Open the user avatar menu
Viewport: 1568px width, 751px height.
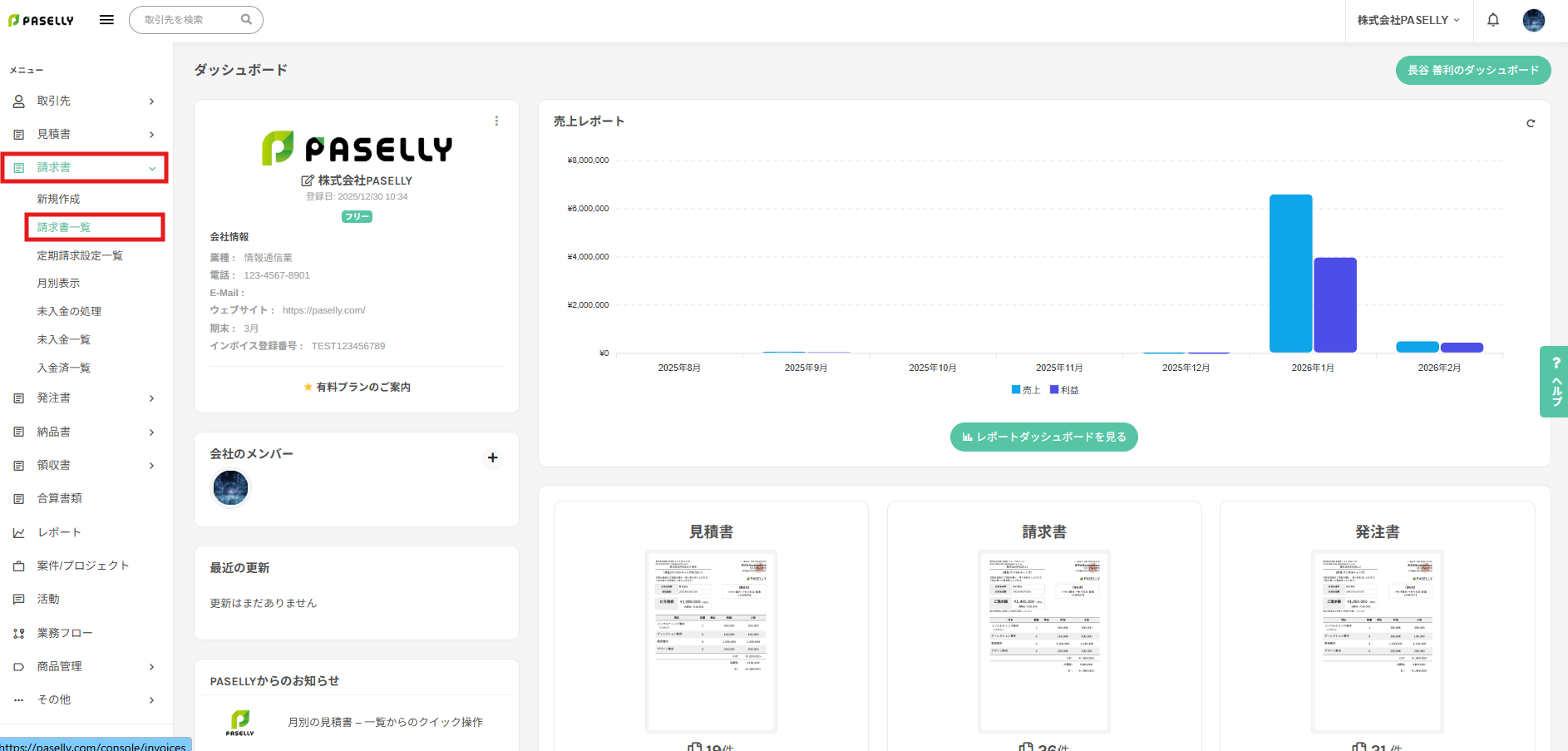click(x=1534, y=20)
